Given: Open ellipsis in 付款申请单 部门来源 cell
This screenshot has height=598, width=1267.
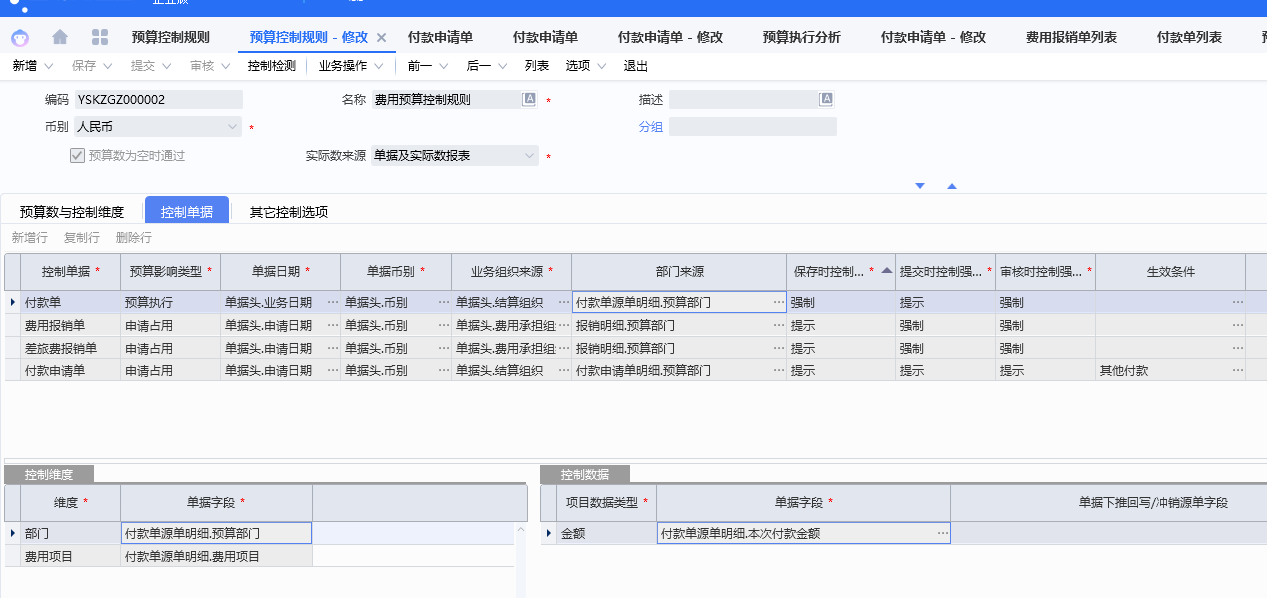Looking at the screenshot, I should pos(778,371).
